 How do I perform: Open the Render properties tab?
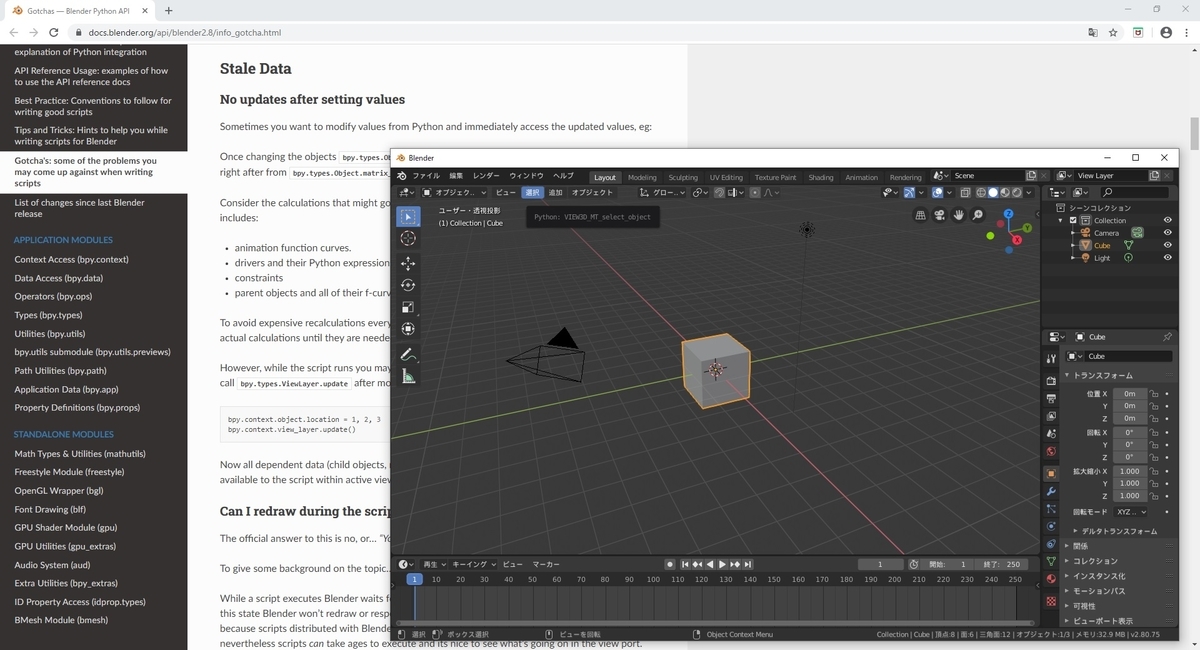[x=1051, y=381]
